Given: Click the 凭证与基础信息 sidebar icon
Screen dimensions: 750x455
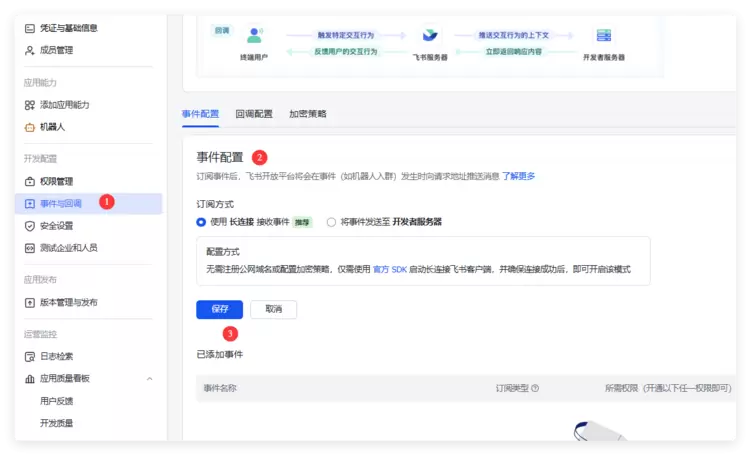Looking at the screenshot, I should coord(30,28).
